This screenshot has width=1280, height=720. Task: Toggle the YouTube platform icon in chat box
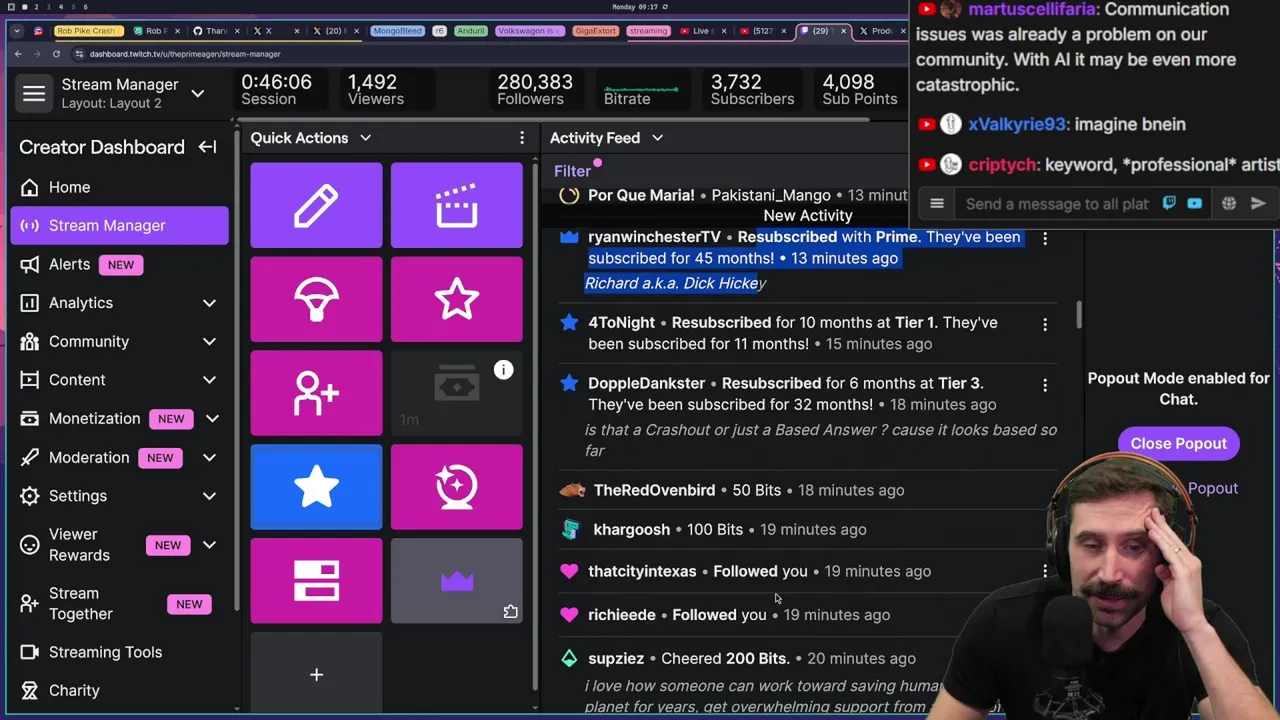pos(1194,204)
